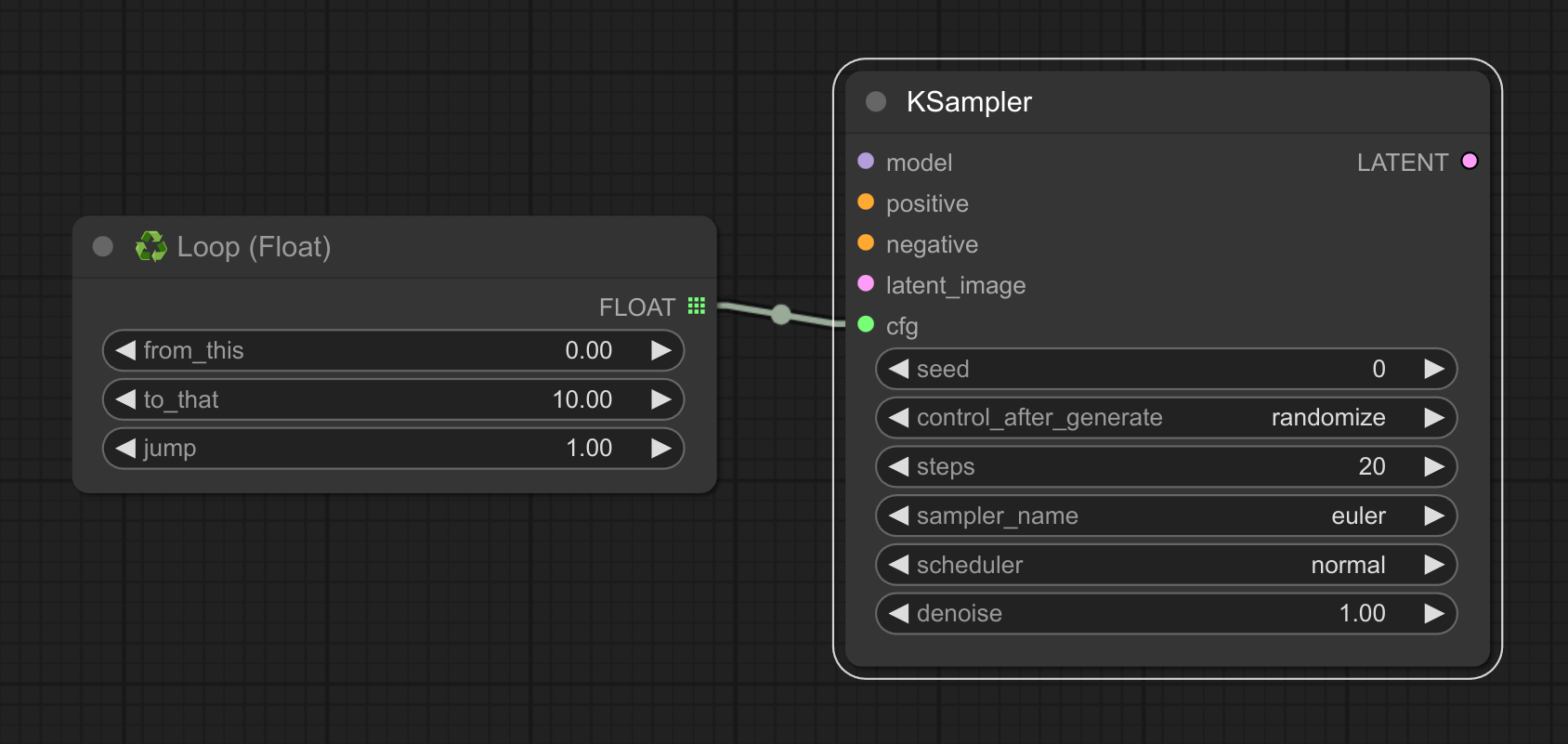
Task: Click the pink latent_image input socket
Action: 866,283
